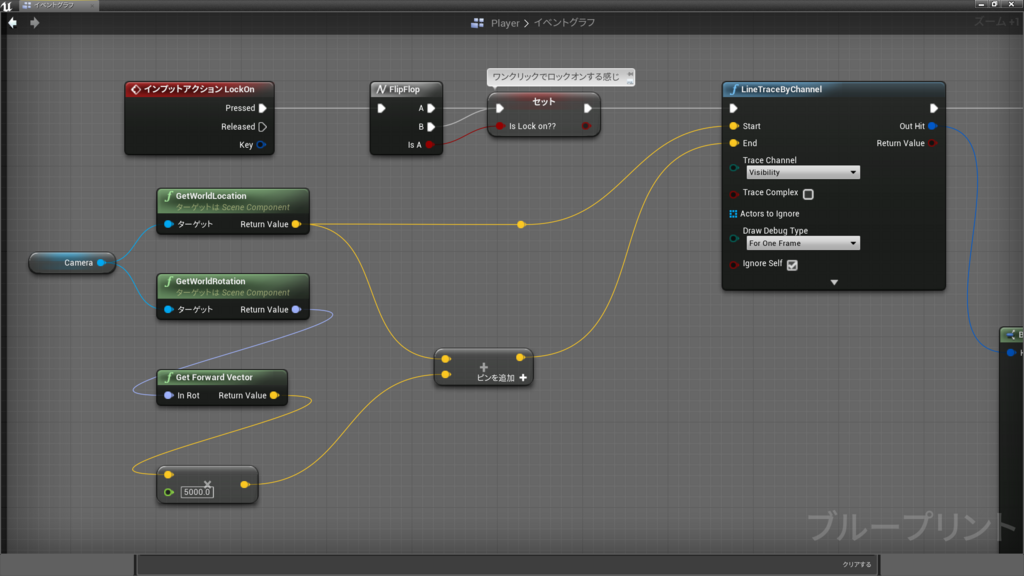Click the Pressed execution pin on LockOn
Image resolution: width=1024 pixels, height=576 pixels.
click(x=263, y=108)
